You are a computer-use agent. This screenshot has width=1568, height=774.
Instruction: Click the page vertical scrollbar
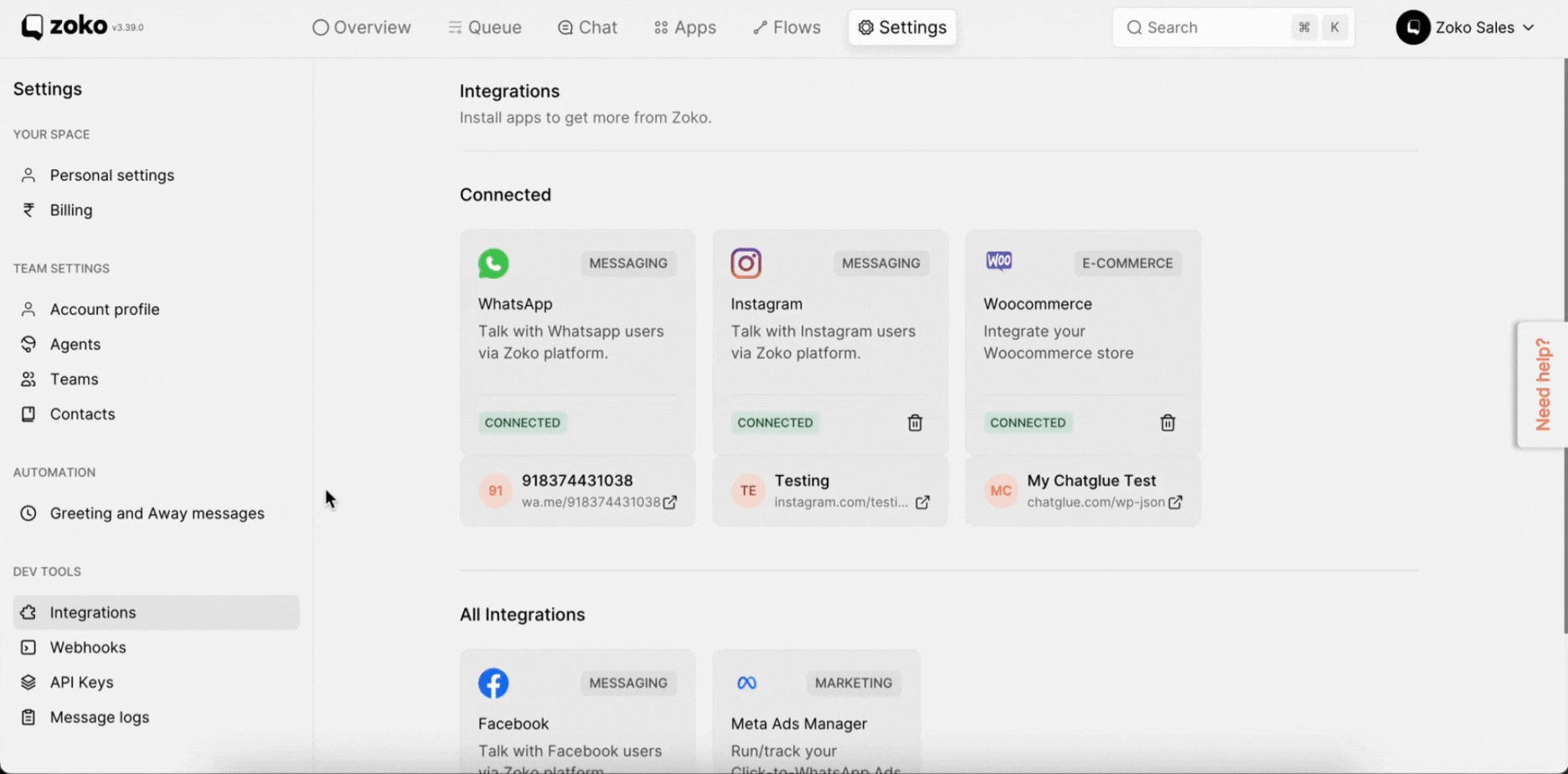(x=1565, y=345)
